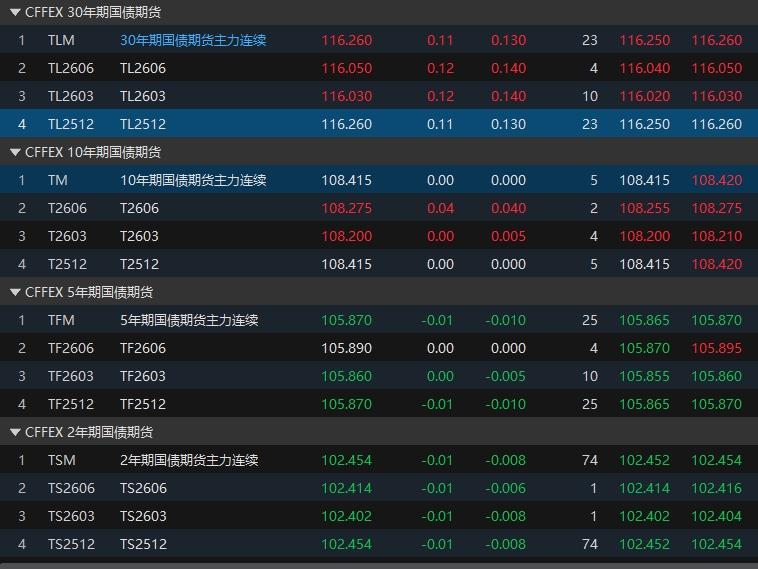Click ask price 102.404 in TS2603 row
The image size is (758, 569).
[716, 516]
